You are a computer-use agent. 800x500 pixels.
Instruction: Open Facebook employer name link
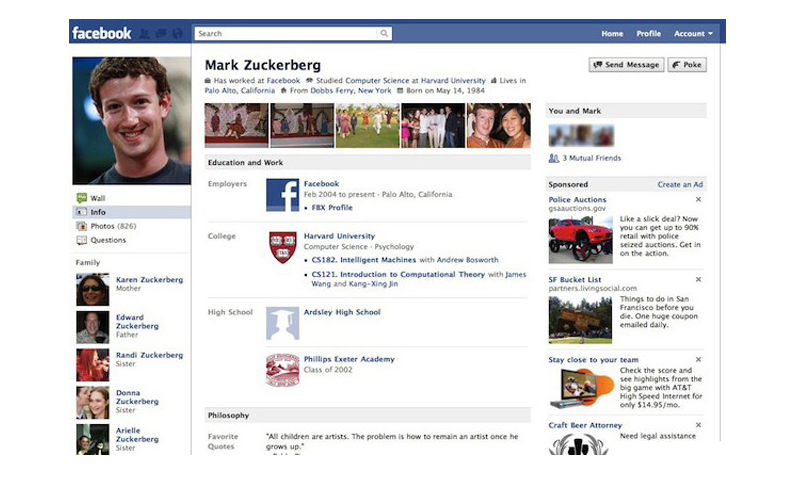click(321, 184)
